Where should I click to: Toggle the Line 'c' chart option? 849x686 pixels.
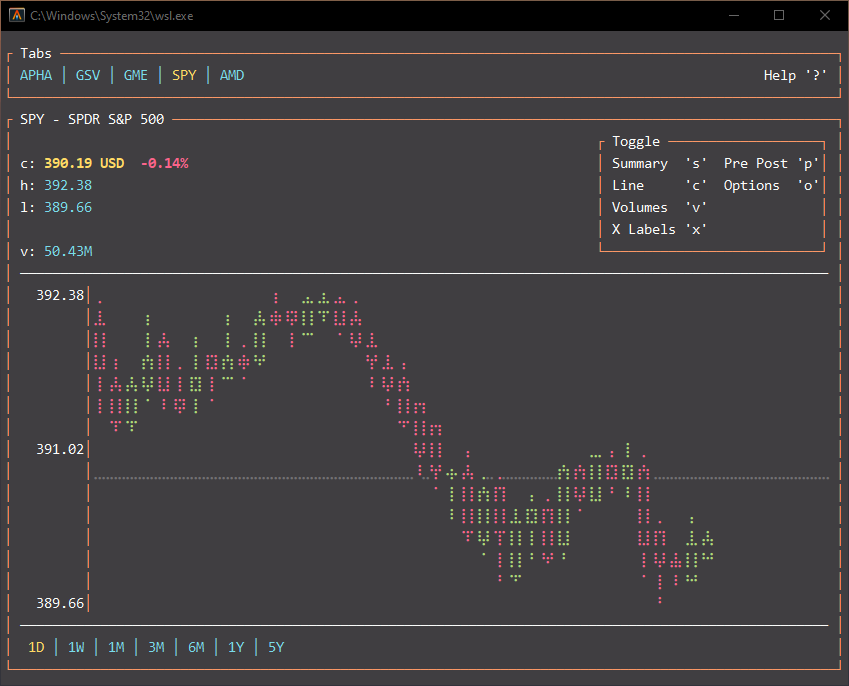coord(659,186)
